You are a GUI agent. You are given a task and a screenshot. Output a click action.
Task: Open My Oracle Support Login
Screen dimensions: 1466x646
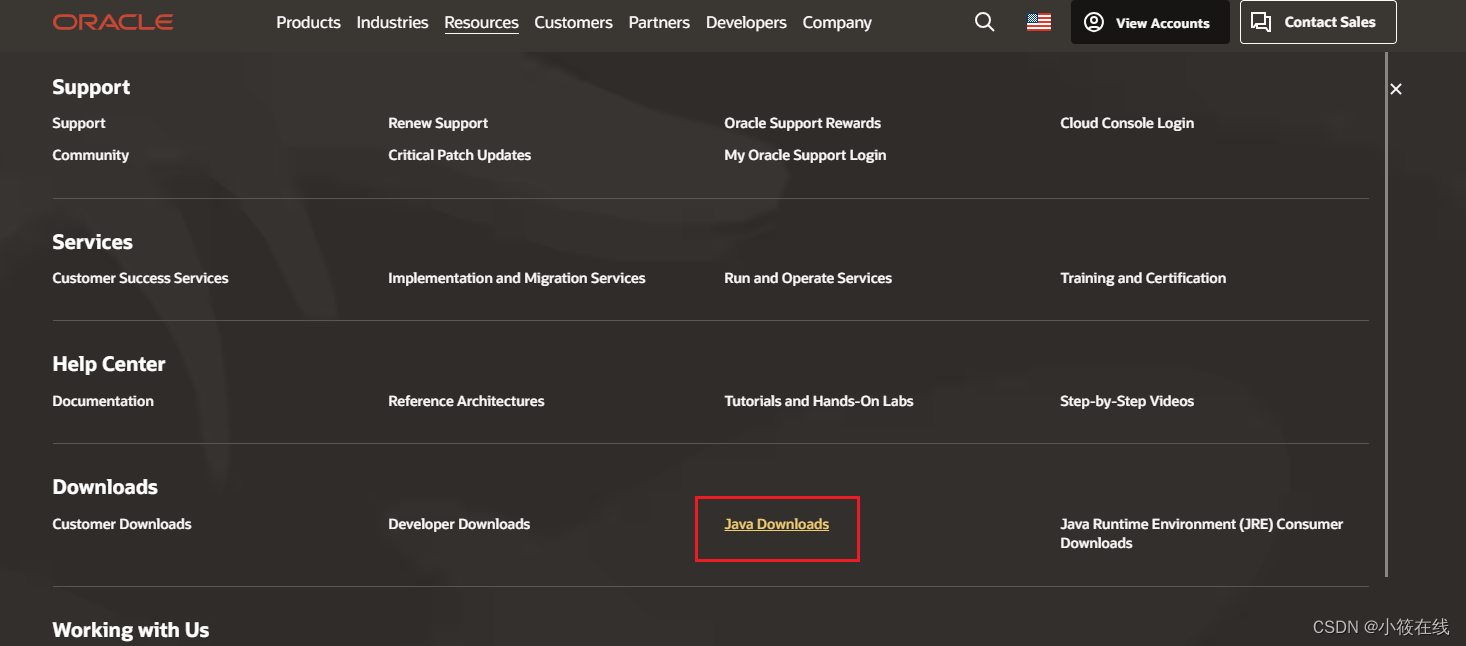[x=805, y=155]
